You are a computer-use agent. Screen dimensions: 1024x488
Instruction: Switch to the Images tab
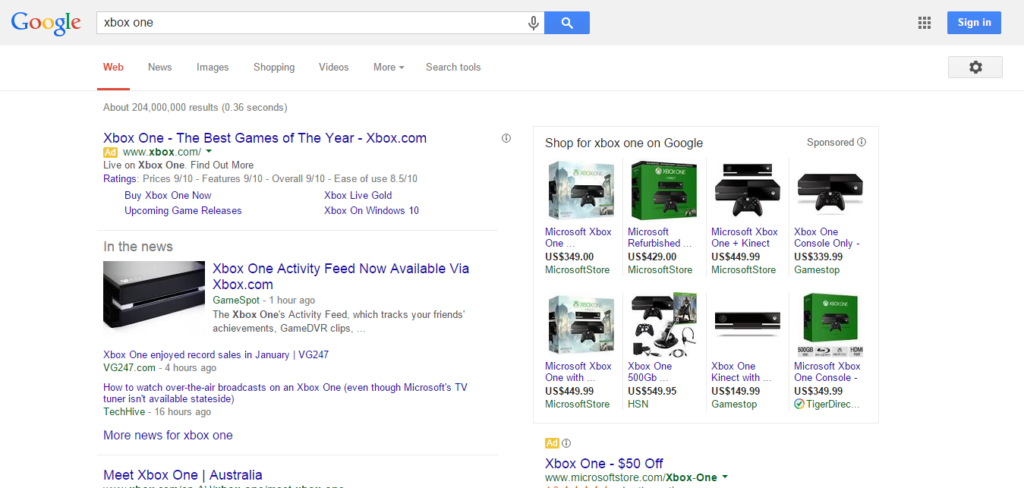tap(212, 67)
